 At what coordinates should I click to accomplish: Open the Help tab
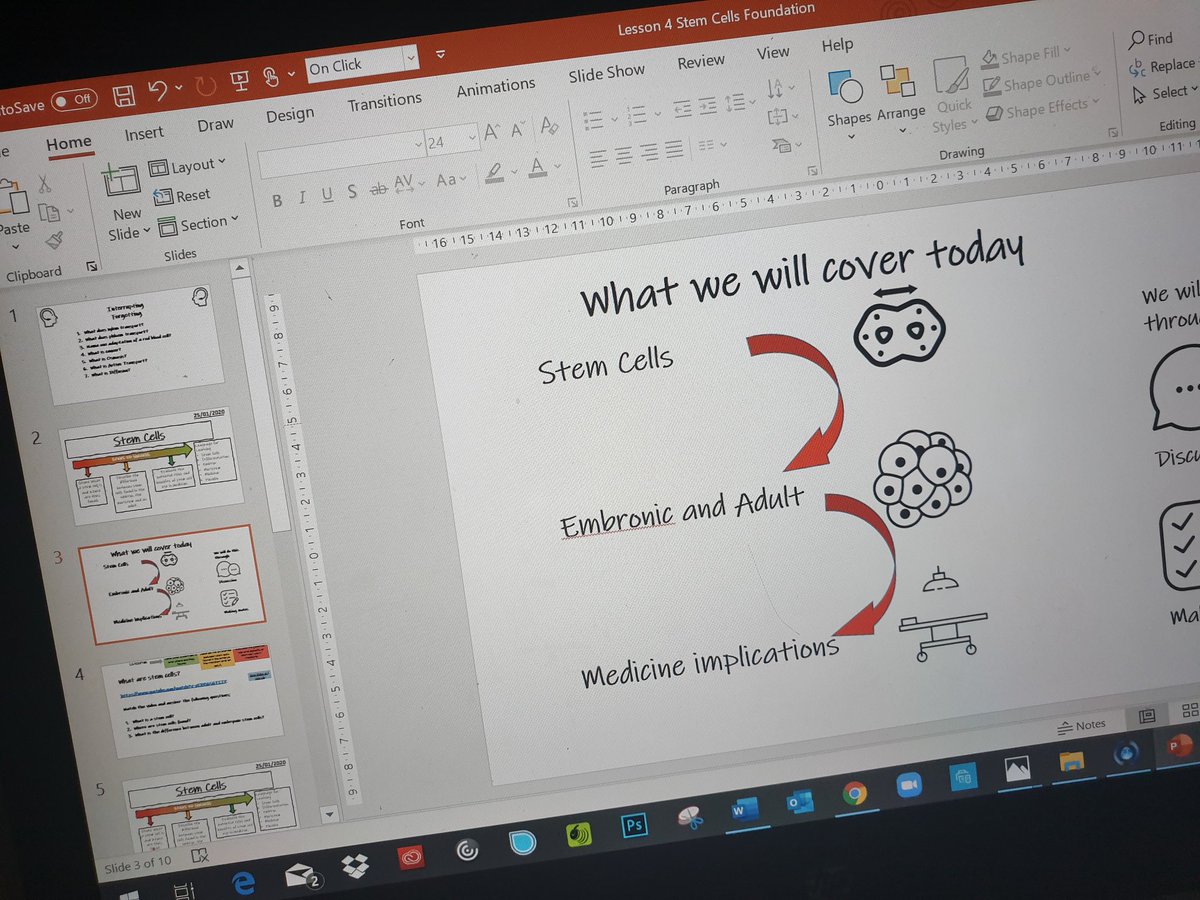point(837,45)
